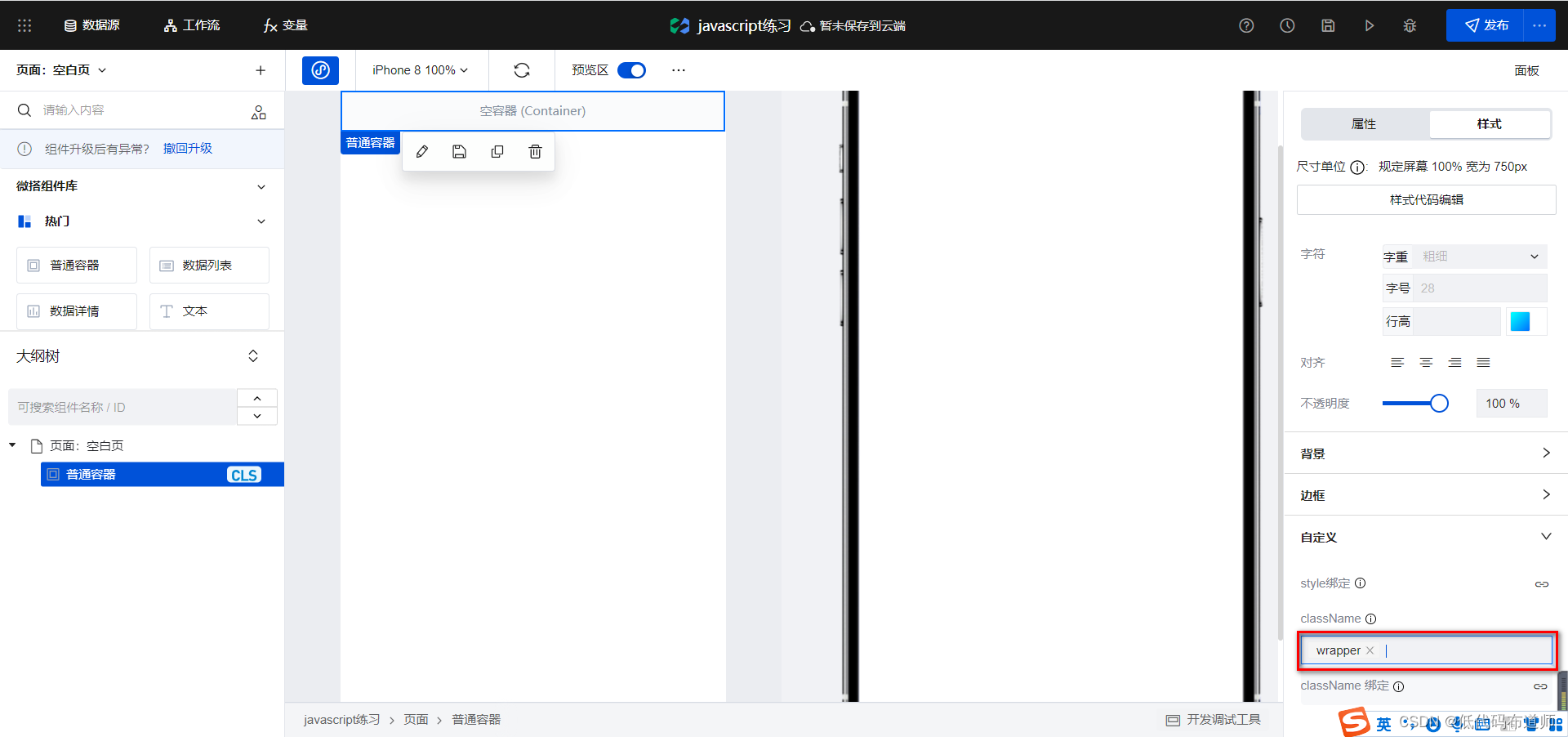Switch to the 样式 tab

point(1489,124)
